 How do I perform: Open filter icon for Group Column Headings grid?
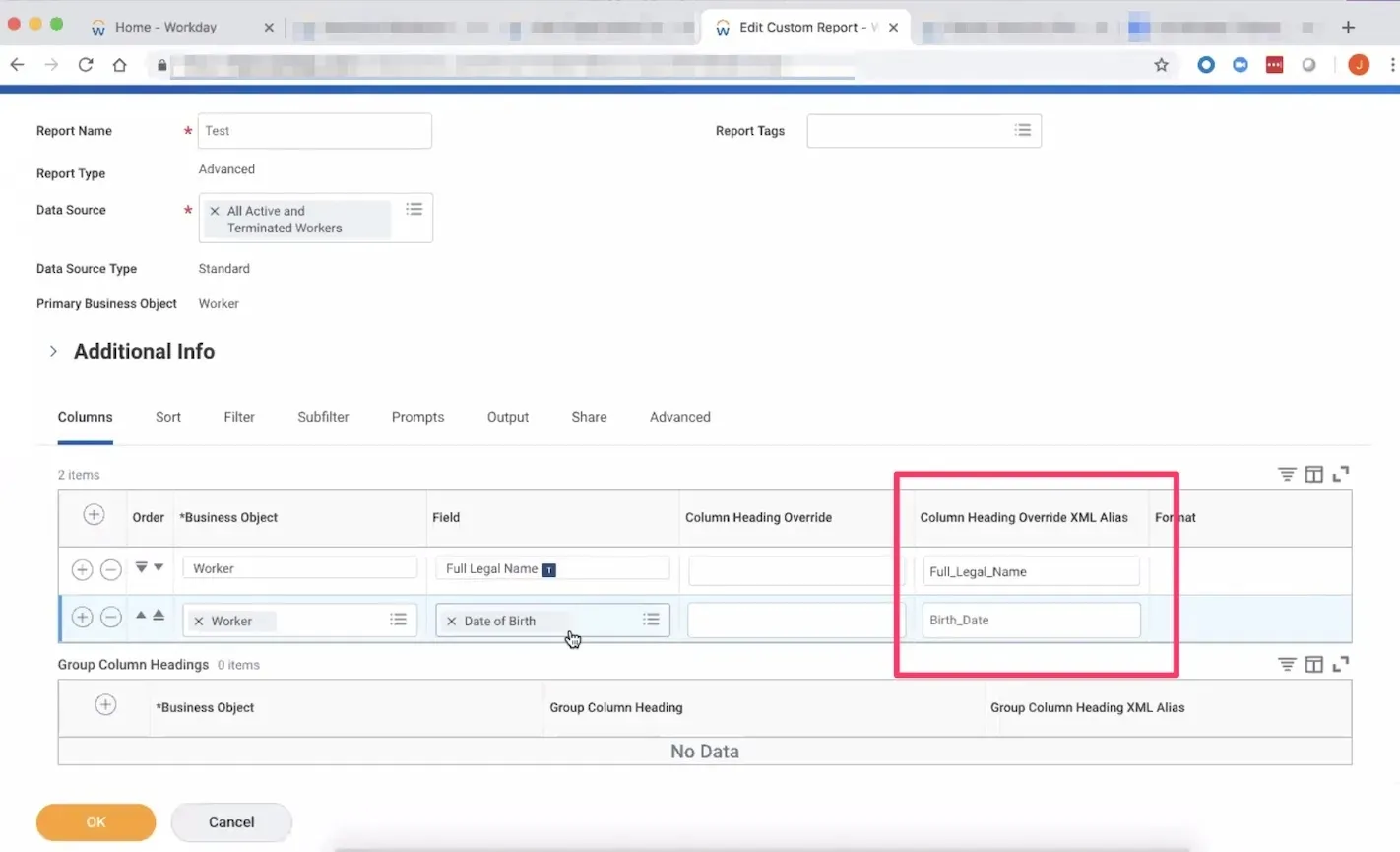pyautogui.click(x=1287, y=664)
